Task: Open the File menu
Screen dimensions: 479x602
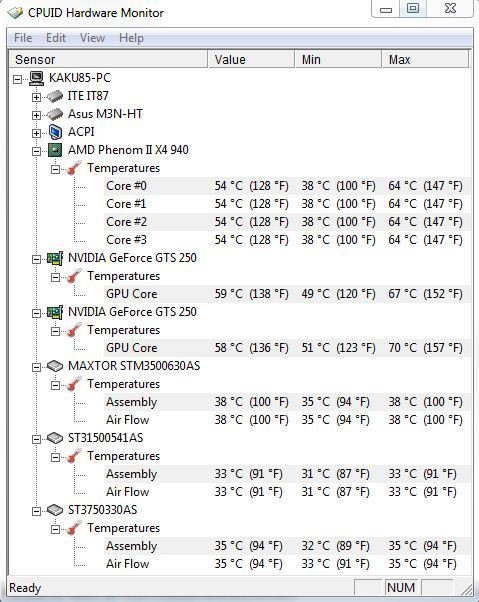Action: pos(23,38)
